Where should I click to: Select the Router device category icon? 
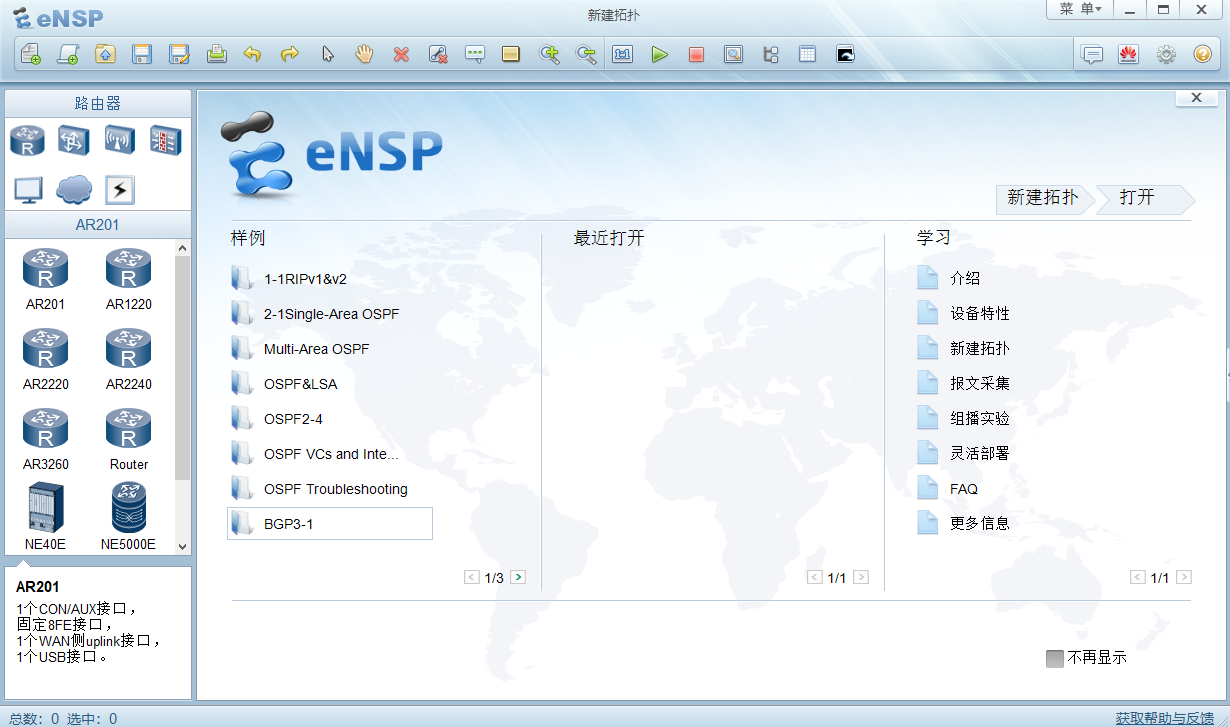click(x=28, y=141)
